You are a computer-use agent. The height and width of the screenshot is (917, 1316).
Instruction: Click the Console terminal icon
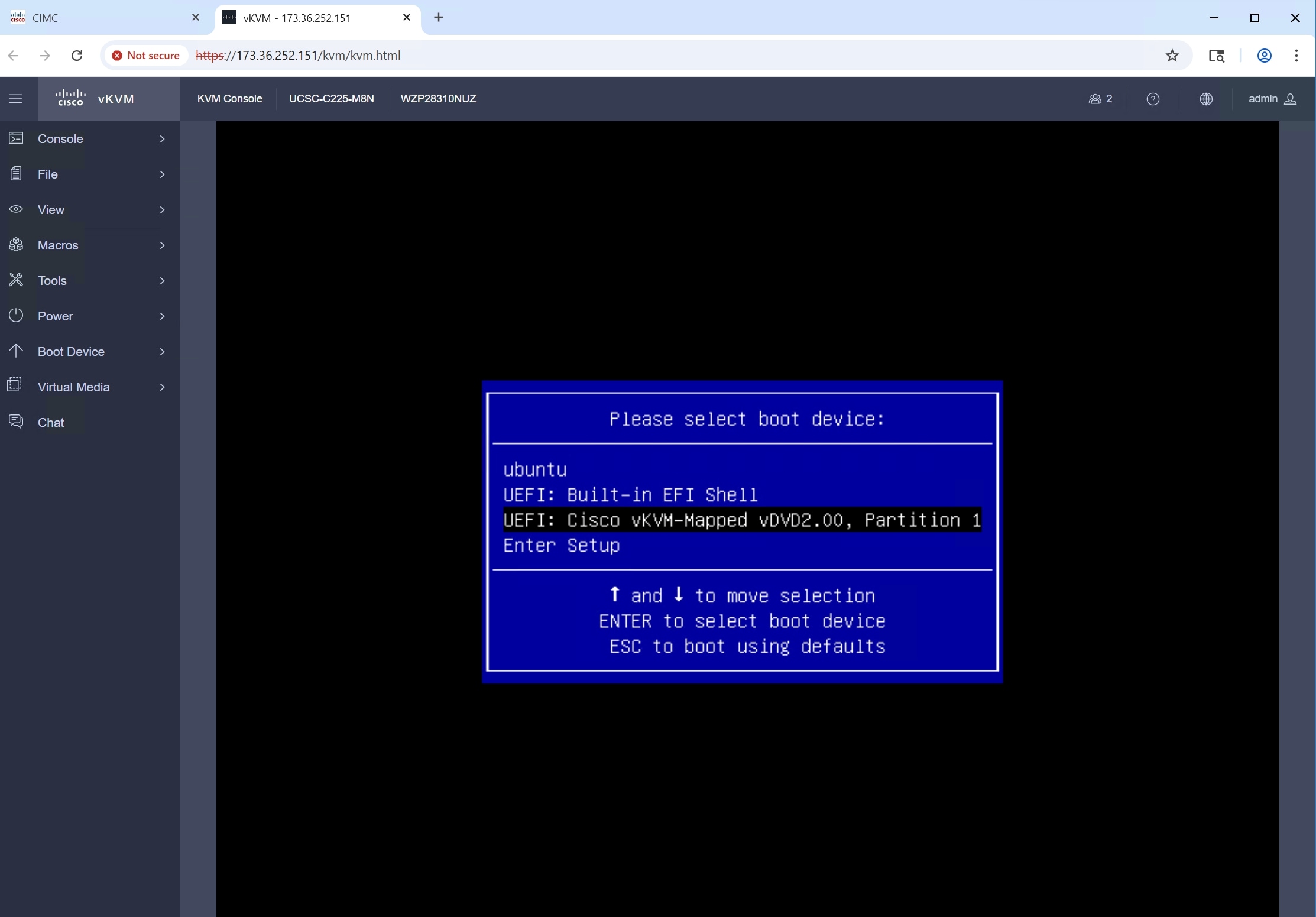coord(16,138)
